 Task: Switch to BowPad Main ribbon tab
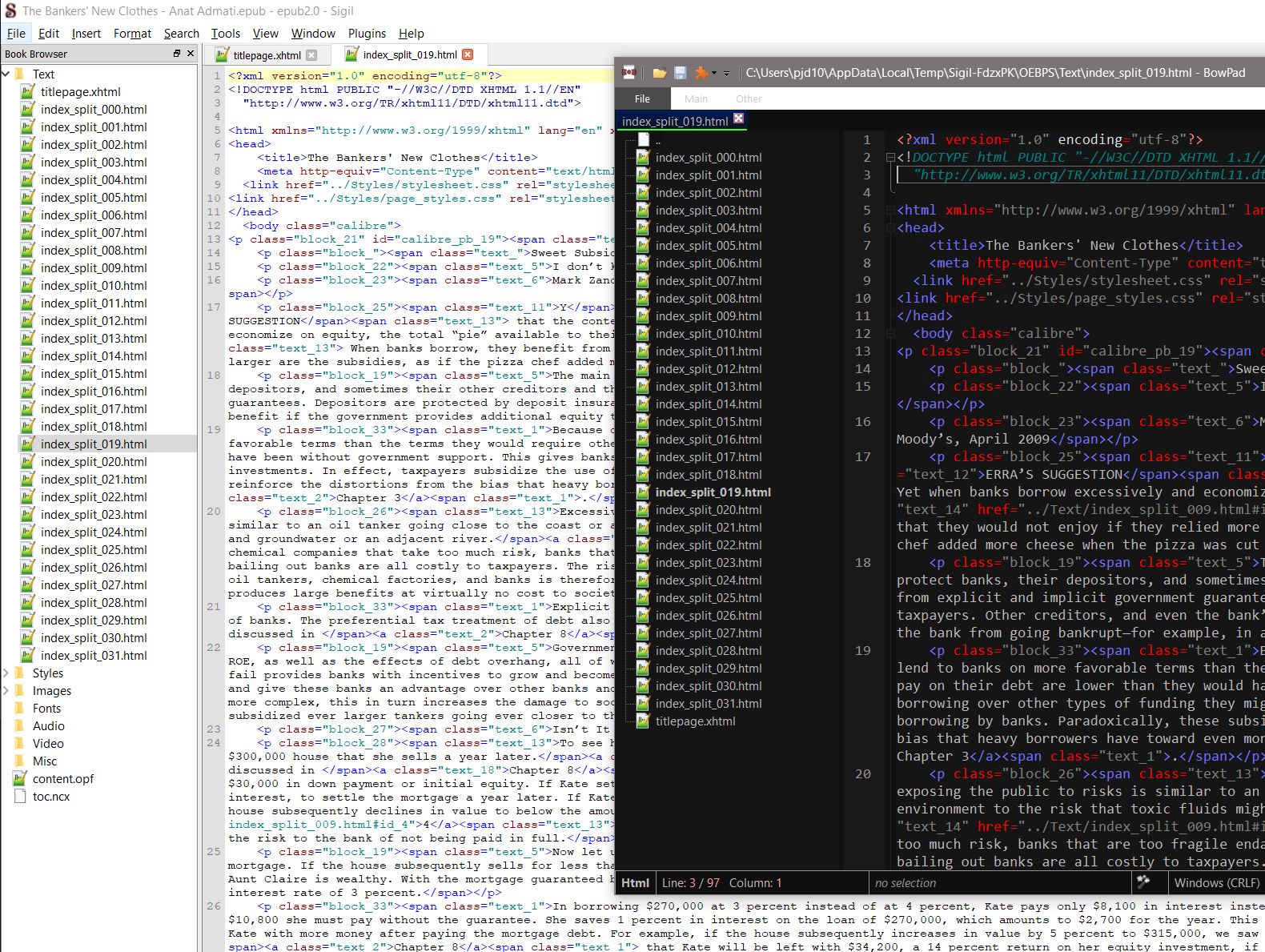(696, 98)
